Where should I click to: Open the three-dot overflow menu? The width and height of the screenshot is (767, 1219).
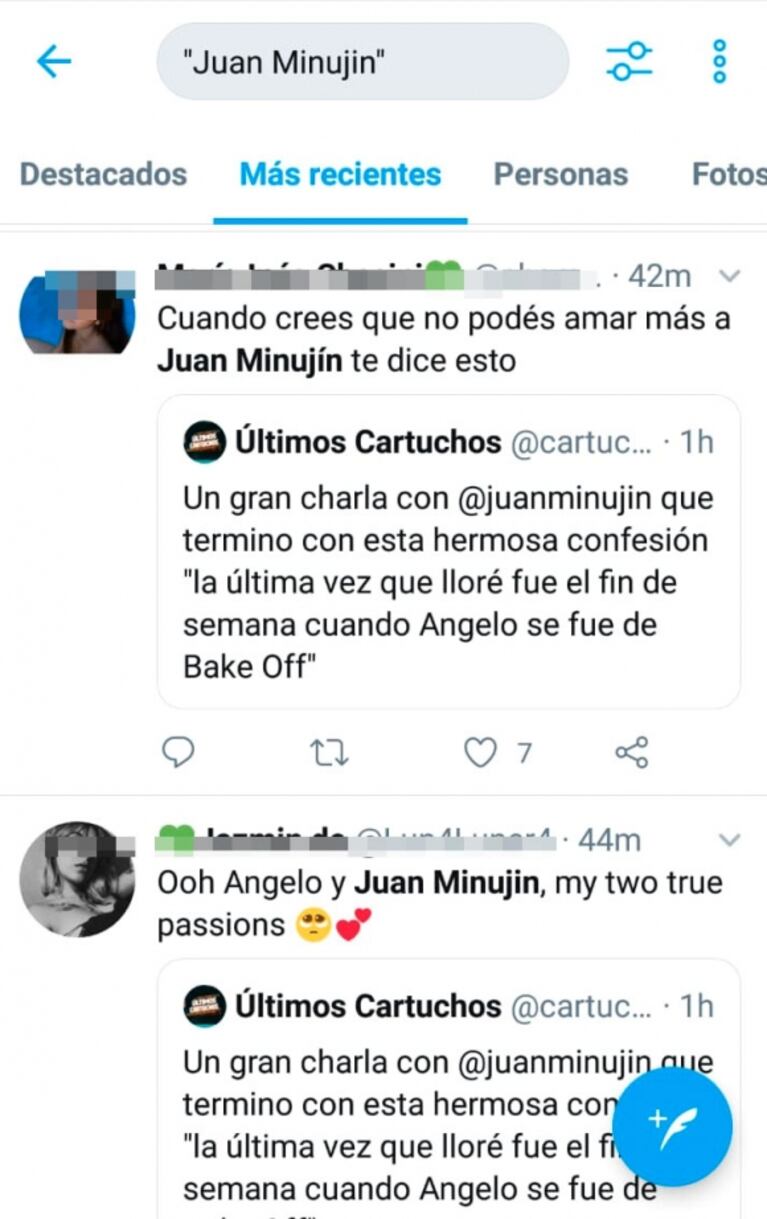coord(718,62)
